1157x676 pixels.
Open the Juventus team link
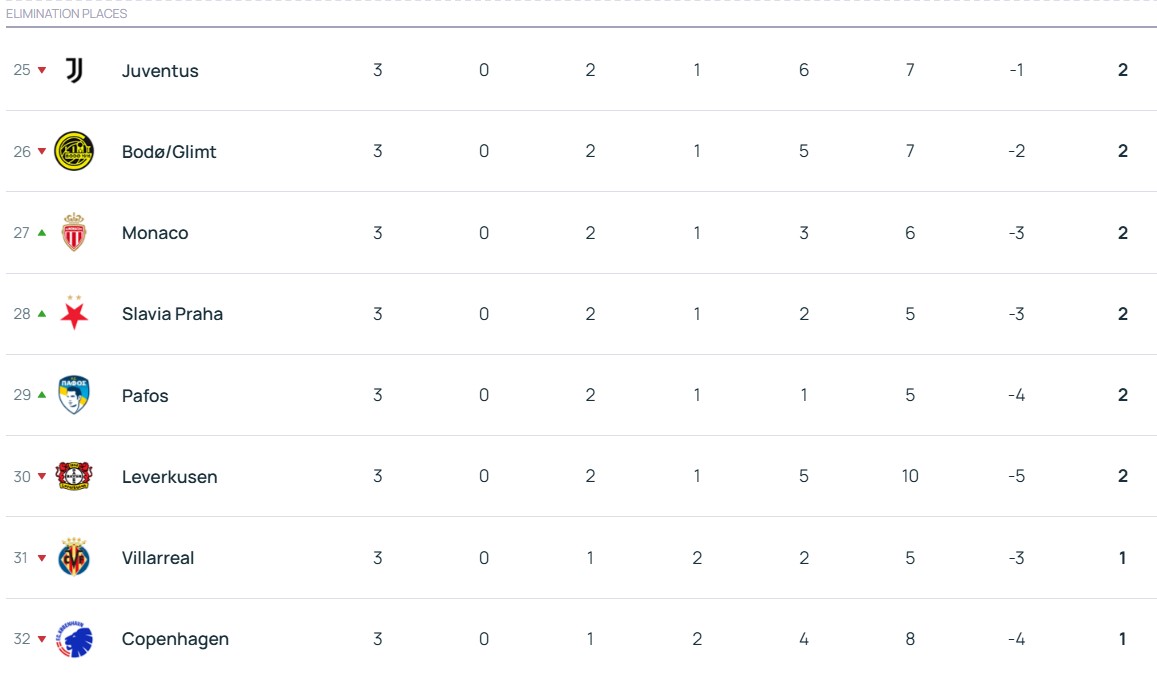160,71
